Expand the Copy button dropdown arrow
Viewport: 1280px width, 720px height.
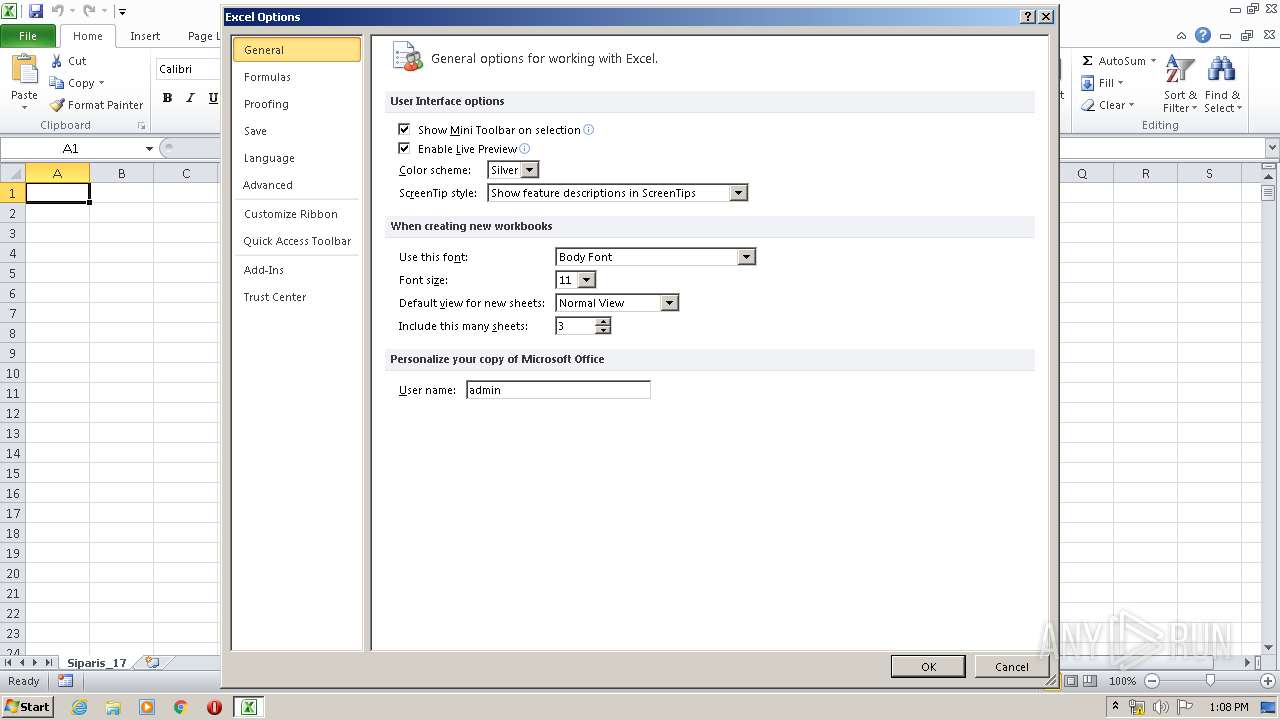[101, 83]
